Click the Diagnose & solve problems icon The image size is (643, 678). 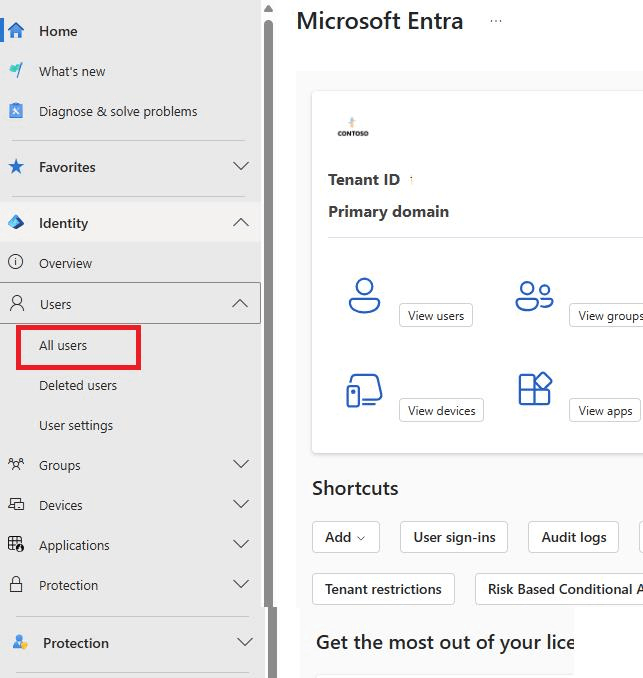coord(16,111)
